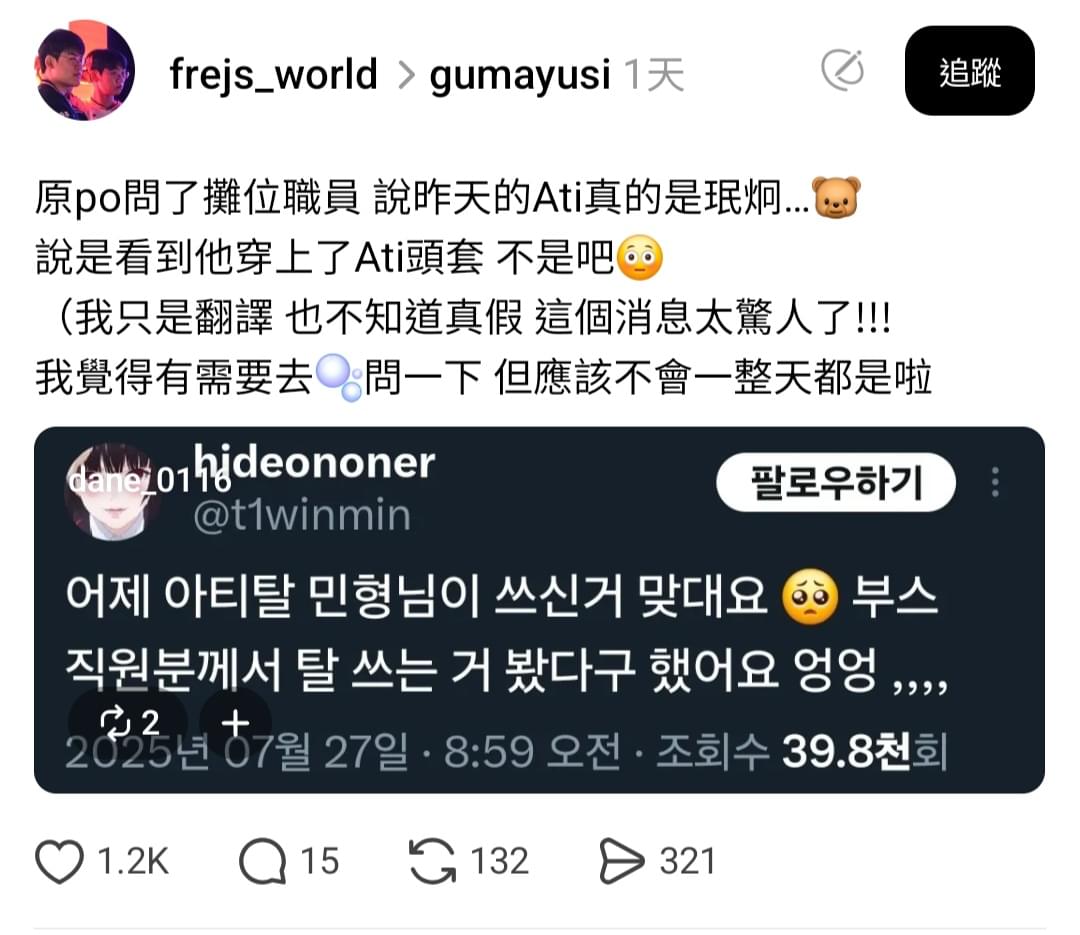Follow frejs_world with the 追蹤 button

(970, 70)
